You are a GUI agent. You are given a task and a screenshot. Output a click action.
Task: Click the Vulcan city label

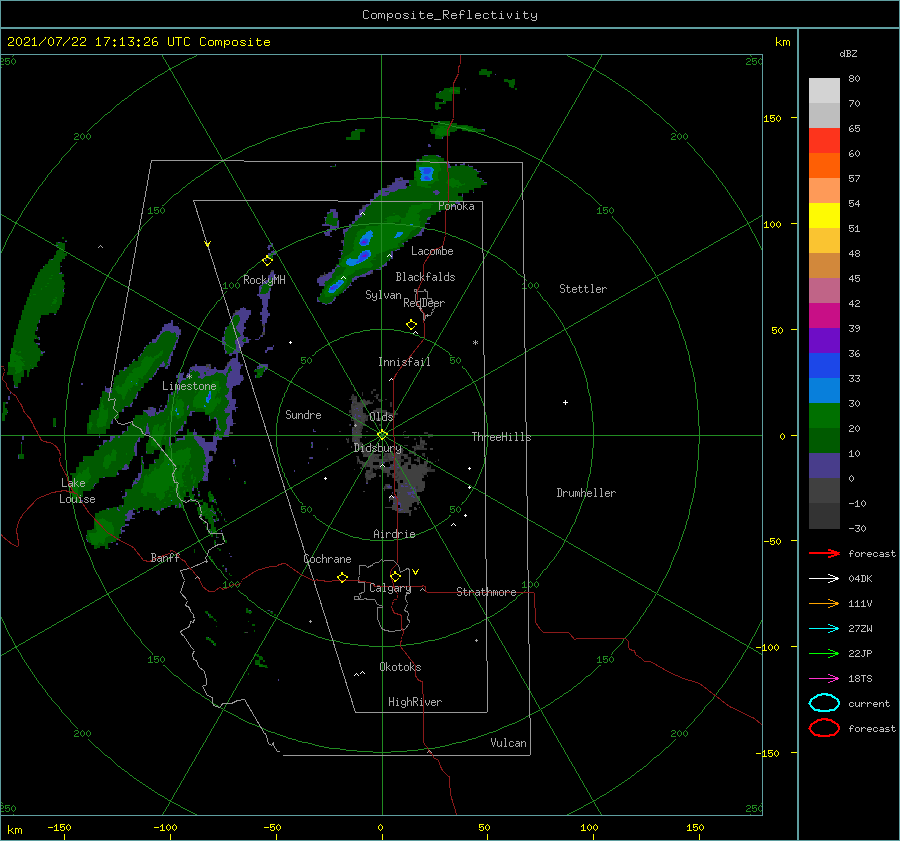(509, 743)
